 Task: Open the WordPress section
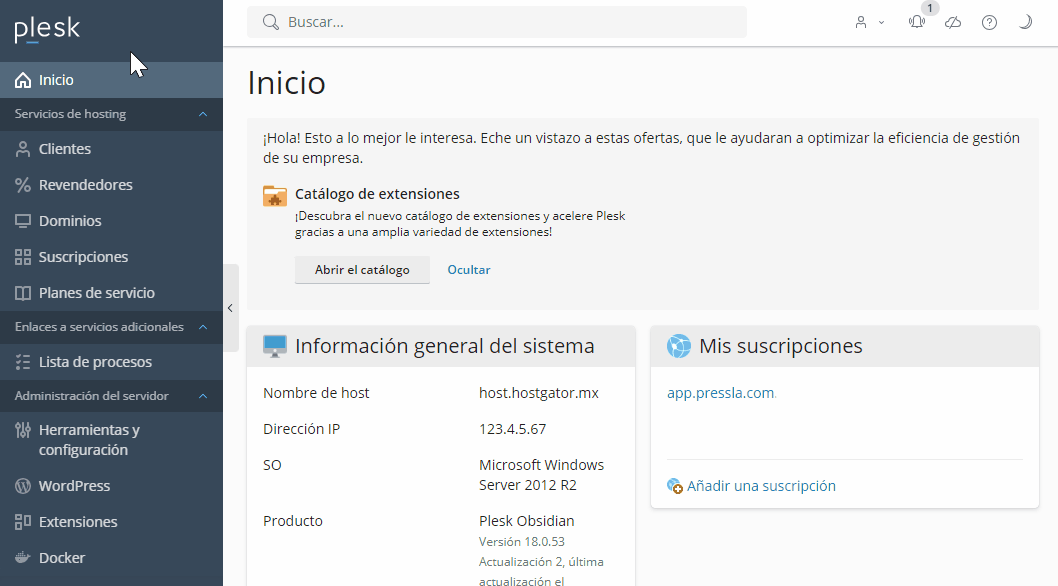[x=111, y=486]
